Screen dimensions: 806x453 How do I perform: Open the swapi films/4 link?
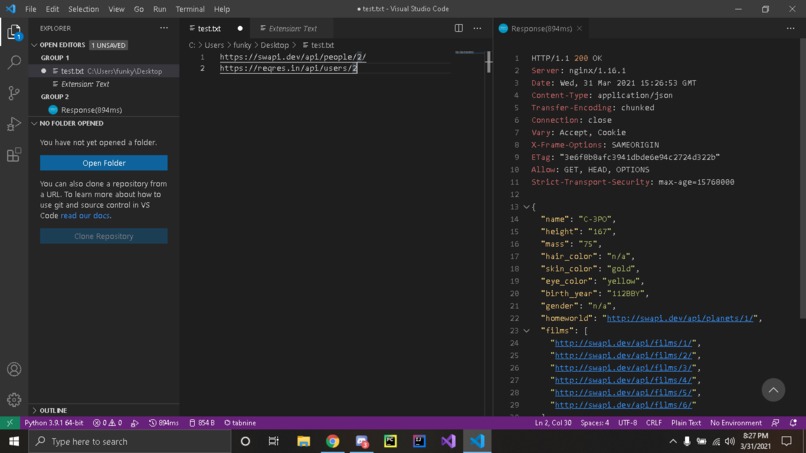pos(623,380)
